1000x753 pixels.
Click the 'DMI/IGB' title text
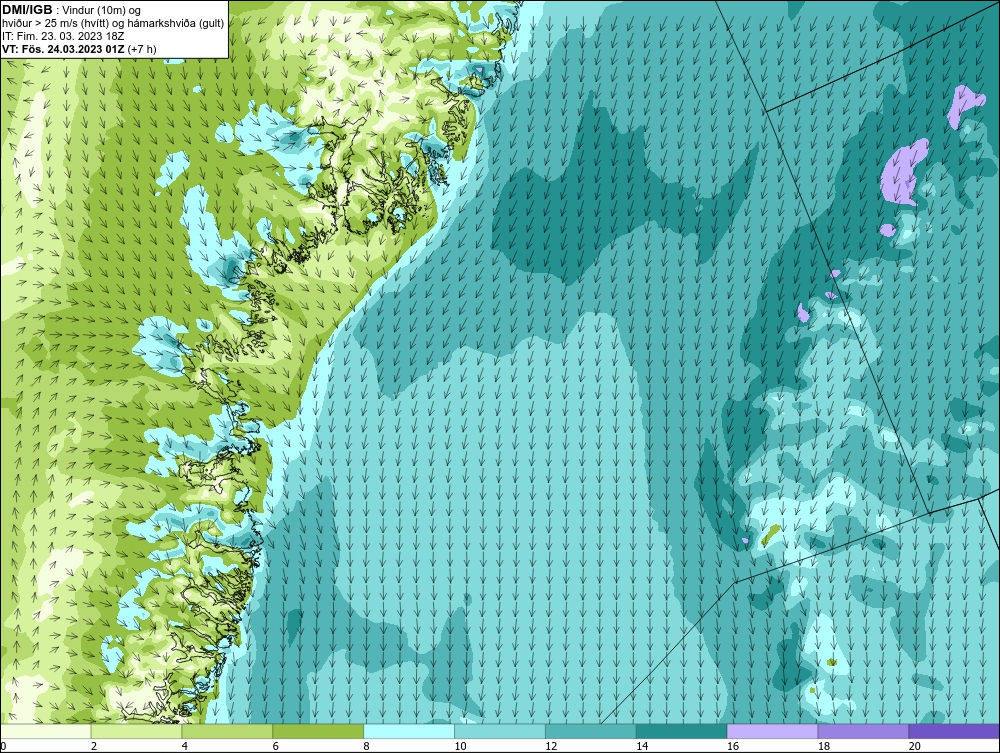tap(27, 10)
